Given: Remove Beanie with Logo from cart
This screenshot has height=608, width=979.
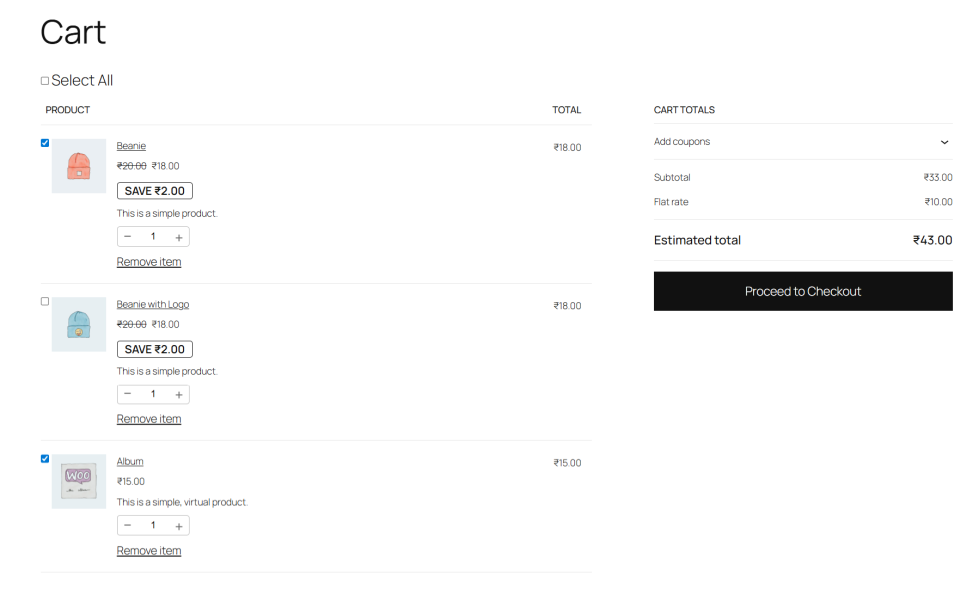Looking at the screenshot, I should pyautogui.click(x=149, y=419).
